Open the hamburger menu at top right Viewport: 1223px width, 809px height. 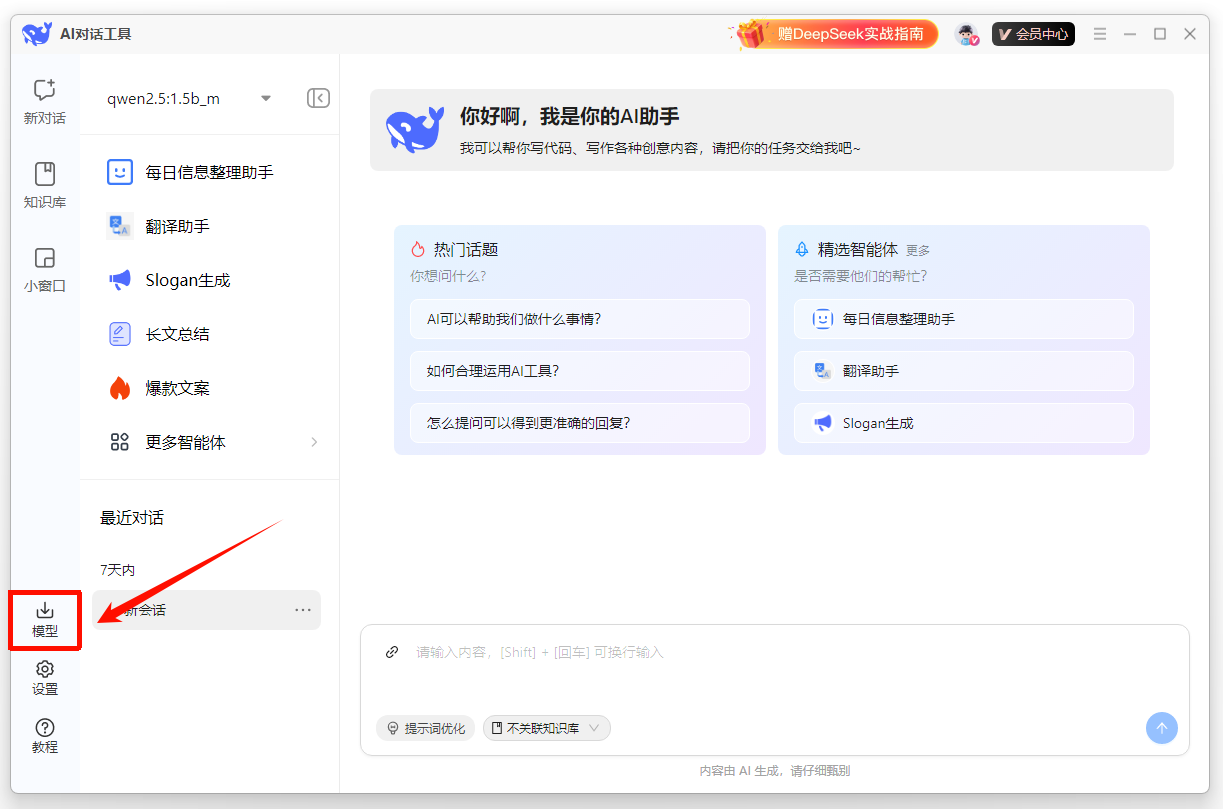click(1099, 33)
